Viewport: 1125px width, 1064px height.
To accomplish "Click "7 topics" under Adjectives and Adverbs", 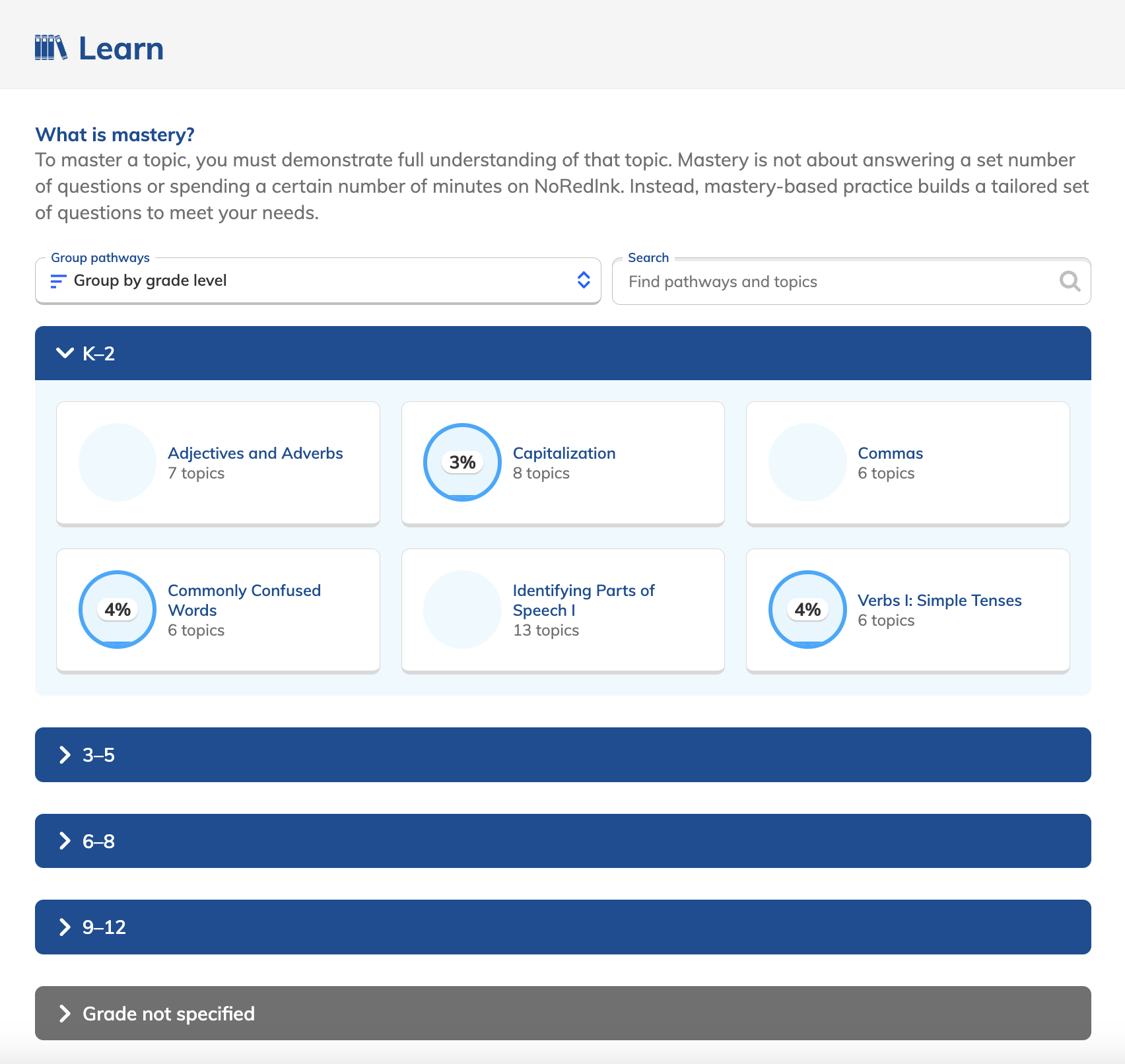I will 196,473.
